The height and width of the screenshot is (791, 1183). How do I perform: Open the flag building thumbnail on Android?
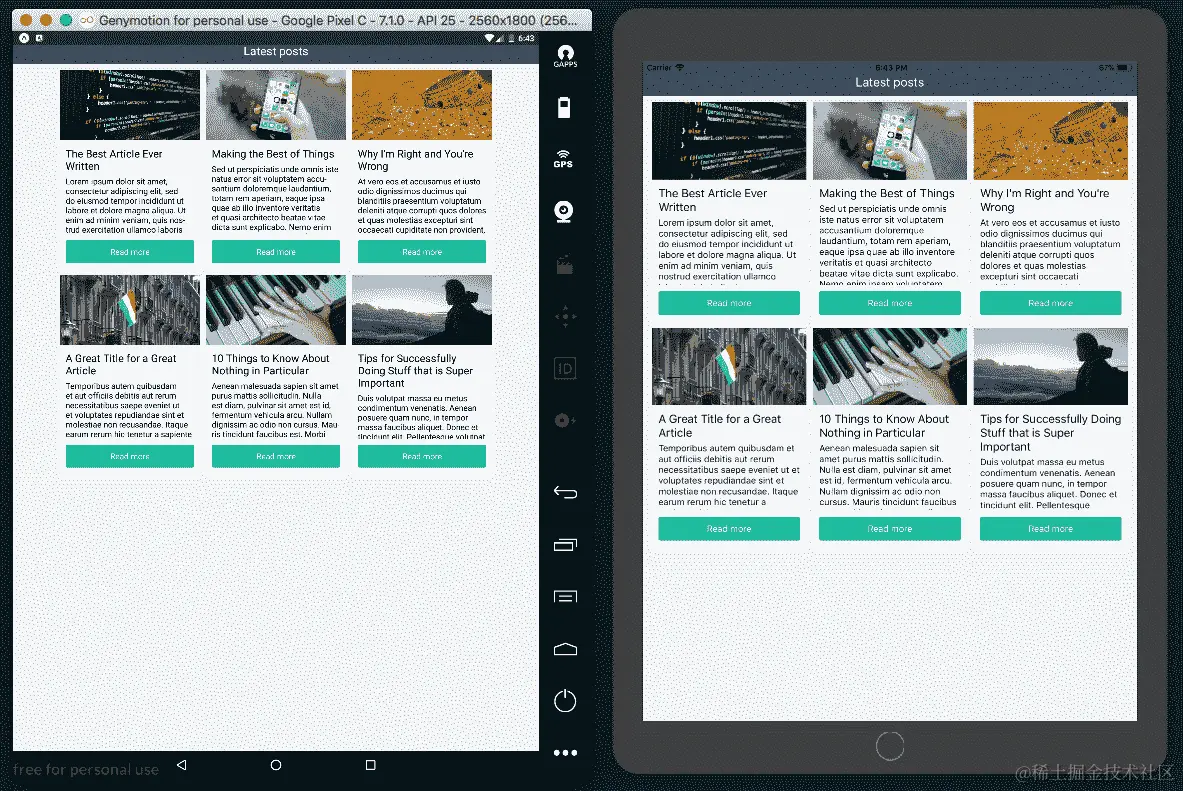pyautogui.click(x=130, y=309)
